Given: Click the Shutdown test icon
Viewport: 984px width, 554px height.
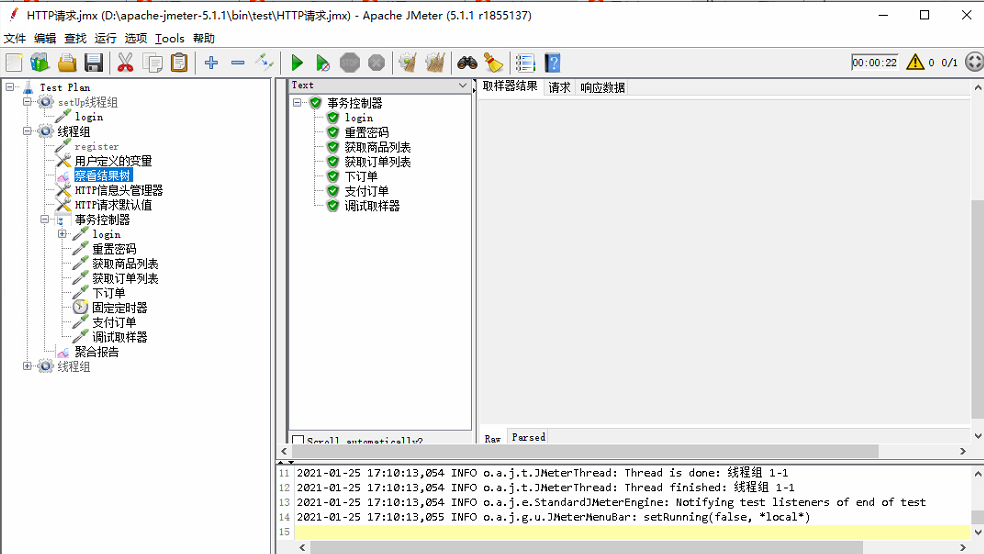Looking at the screenshot, I should click(377, 63).
